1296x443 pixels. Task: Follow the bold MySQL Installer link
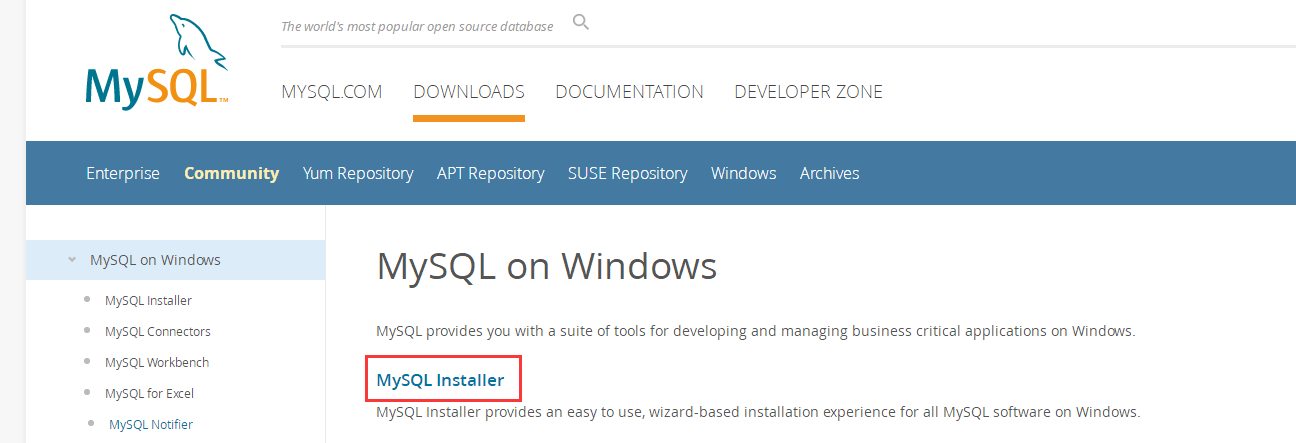(x=440, y=380)
